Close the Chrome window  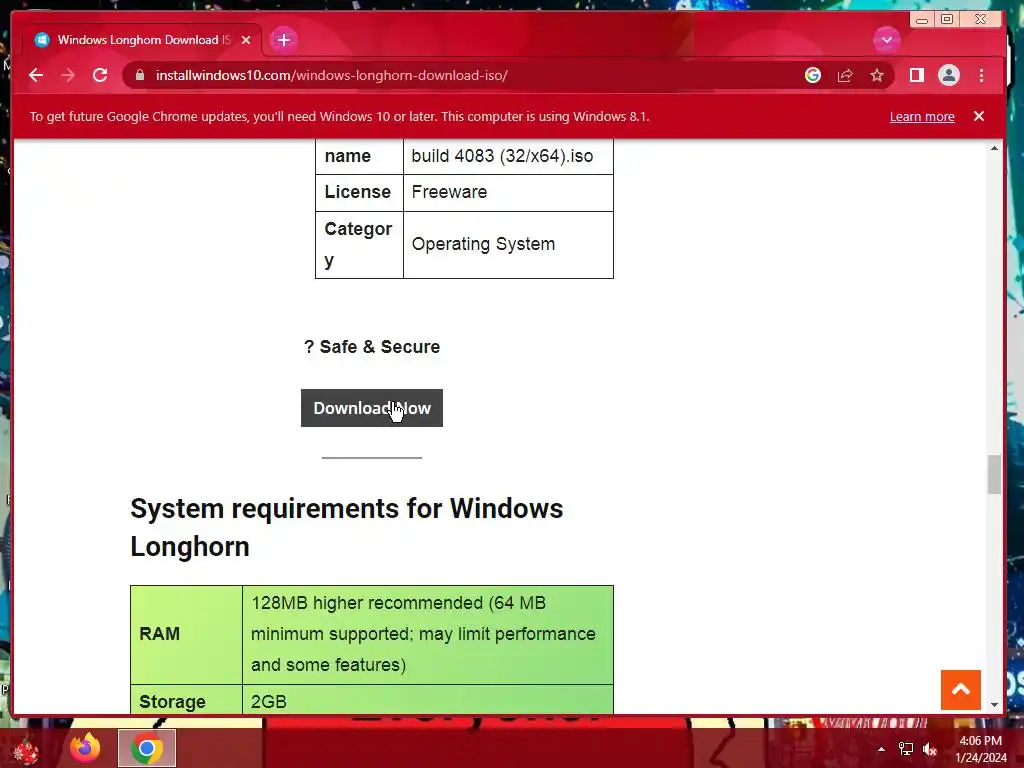pos(980,20)
